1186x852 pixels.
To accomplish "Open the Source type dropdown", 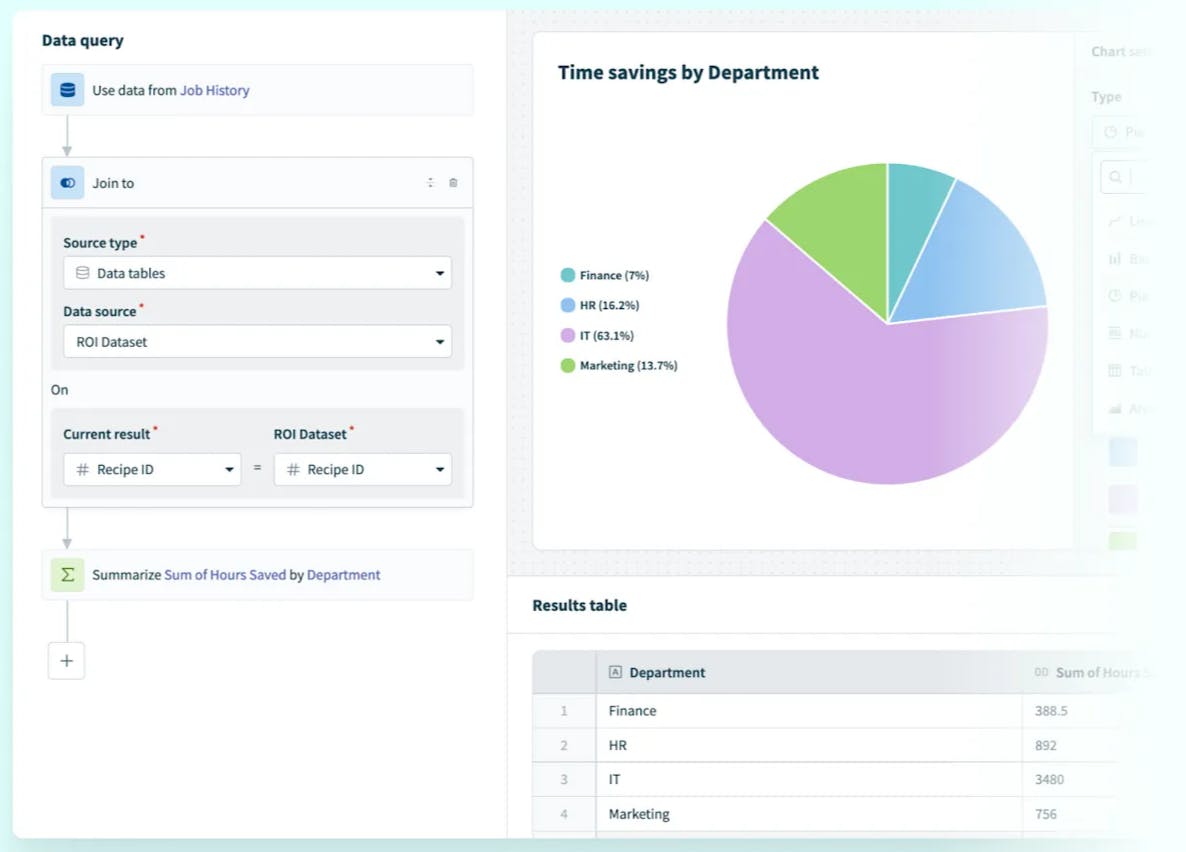I will 257,273.
